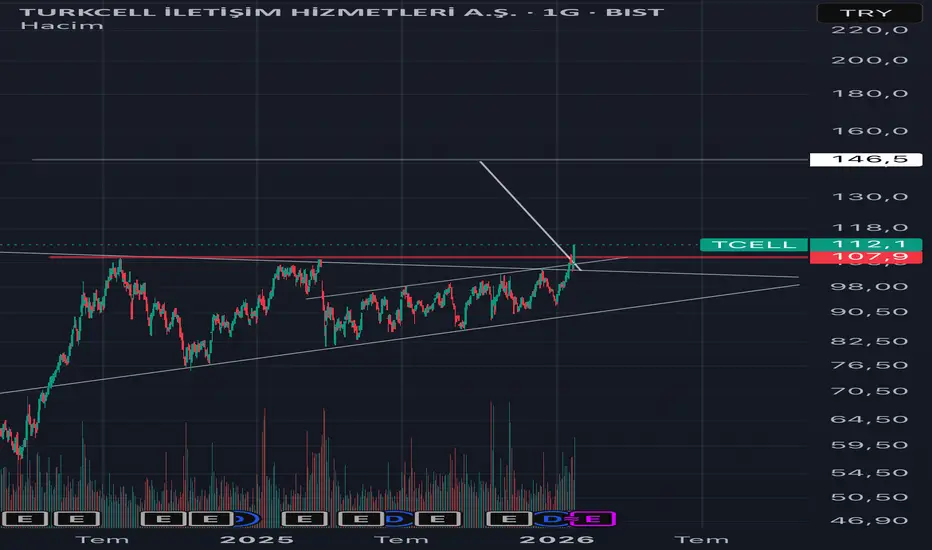Click the E marker left of the D marker near 2026
This screenshot has width=932, height=550.
(x=509, y=519)
